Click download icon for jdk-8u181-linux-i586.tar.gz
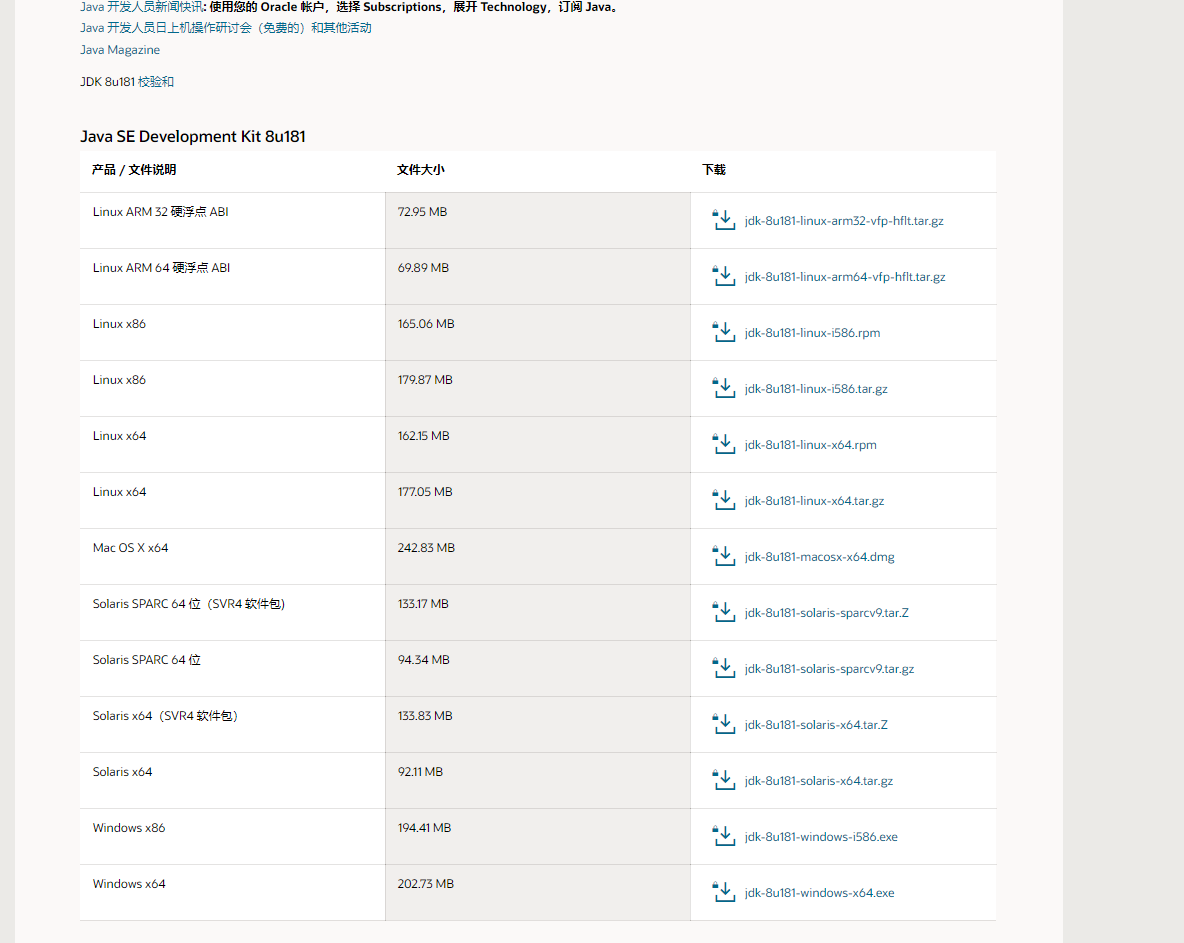 [x=723, y=388]
